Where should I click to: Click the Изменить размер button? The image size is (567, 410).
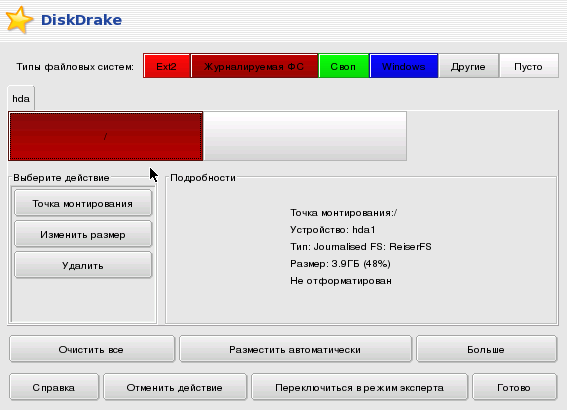pos(83,235)
